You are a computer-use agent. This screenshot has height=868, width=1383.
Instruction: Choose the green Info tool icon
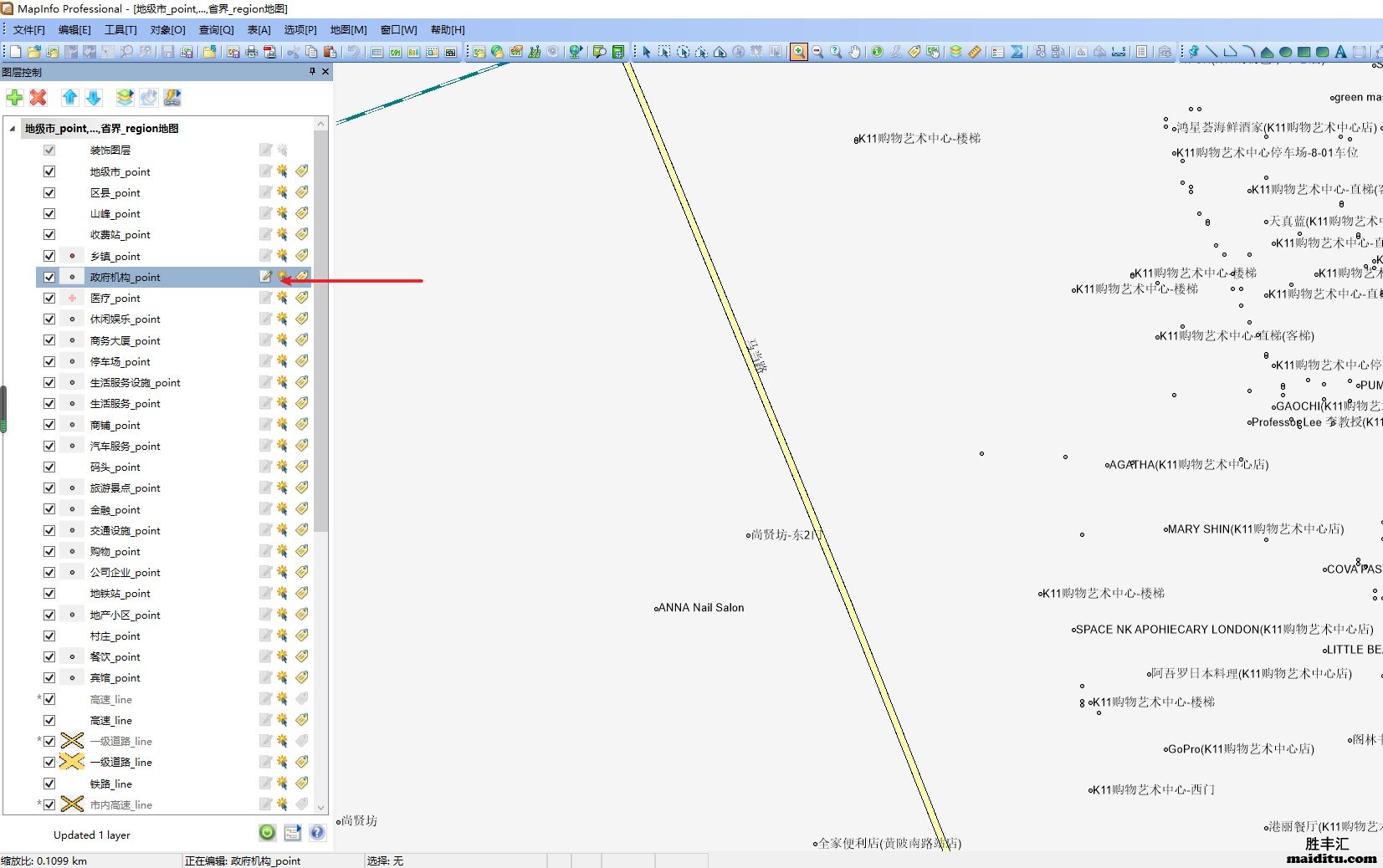coord(877,52)
